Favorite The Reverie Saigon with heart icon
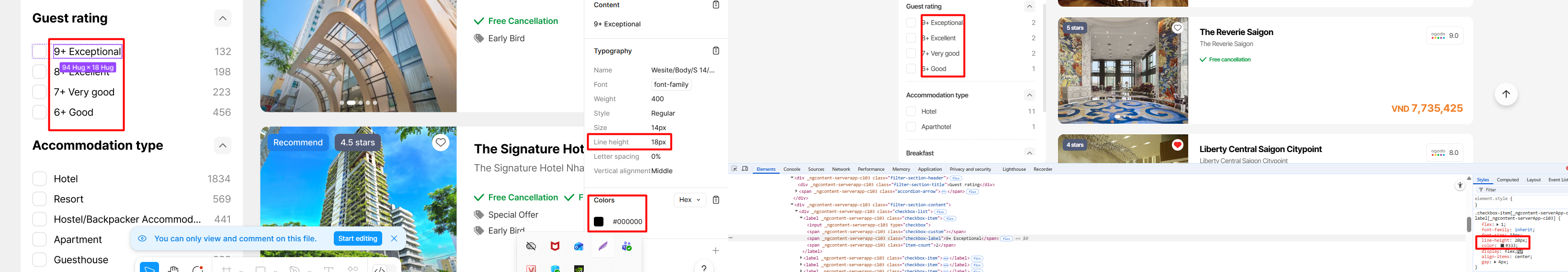 point(1177,28)
